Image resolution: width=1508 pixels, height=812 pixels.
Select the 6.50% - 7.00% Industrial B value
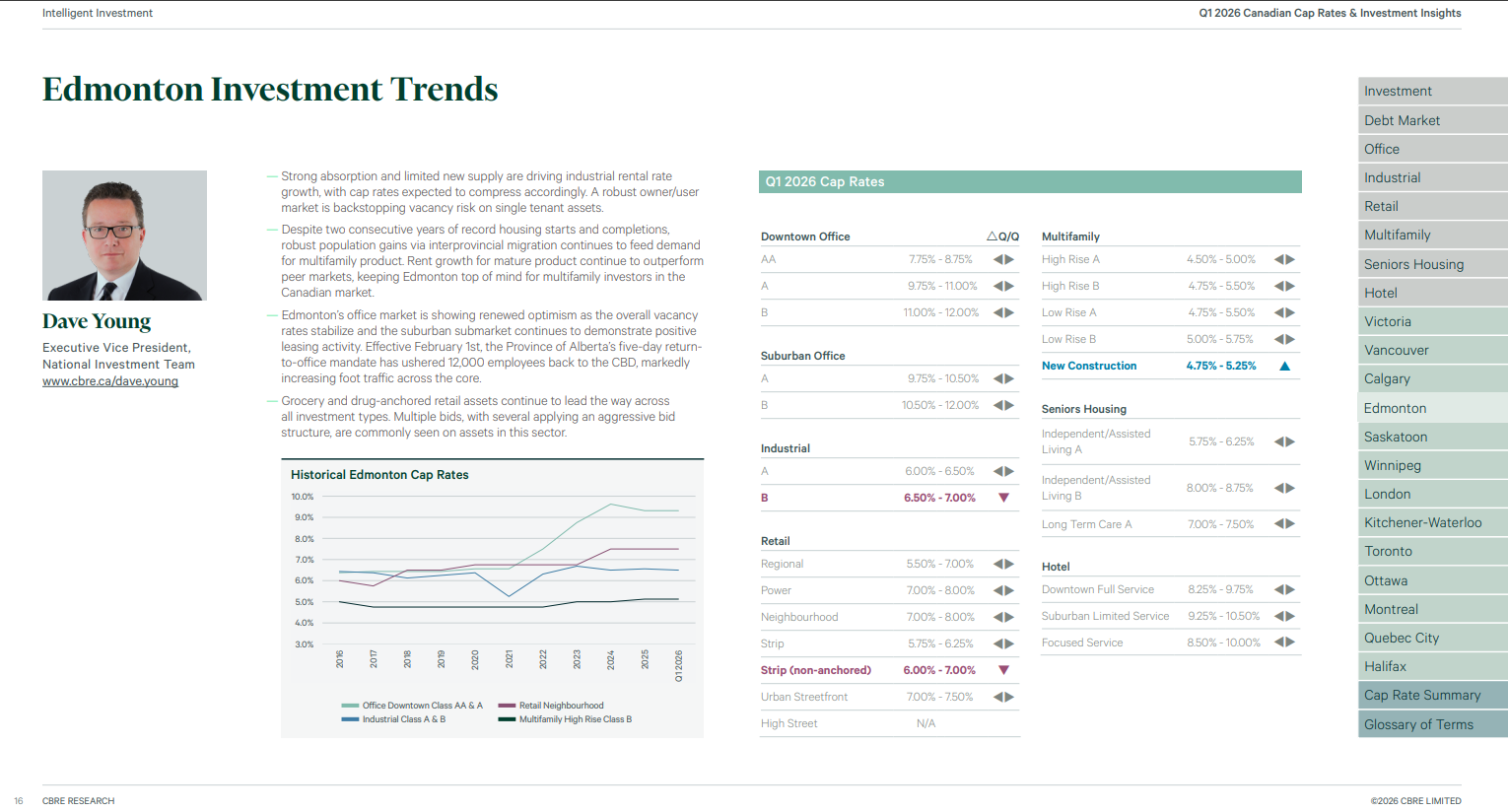click(939, 498)
